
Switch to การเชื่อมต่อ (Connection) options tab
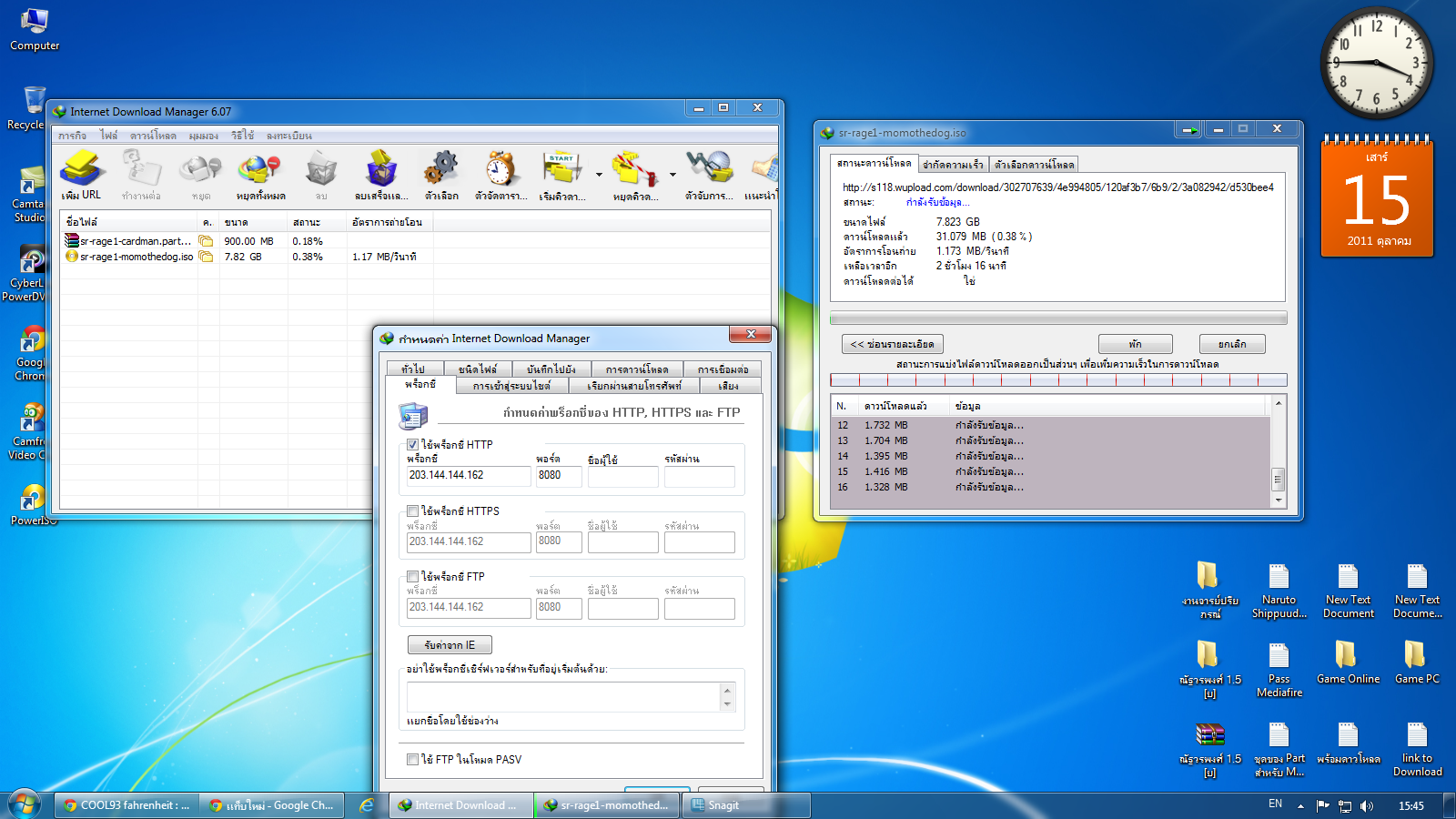(723, 369)
